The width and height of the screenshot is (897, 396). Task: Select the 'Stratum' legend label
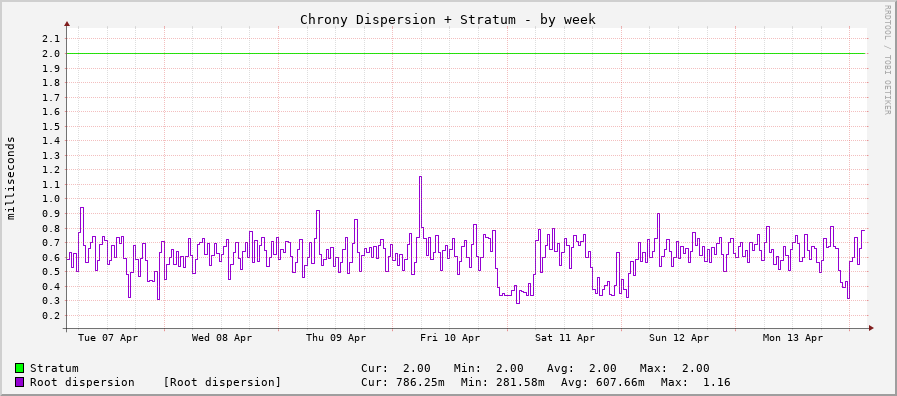(54, 368)
